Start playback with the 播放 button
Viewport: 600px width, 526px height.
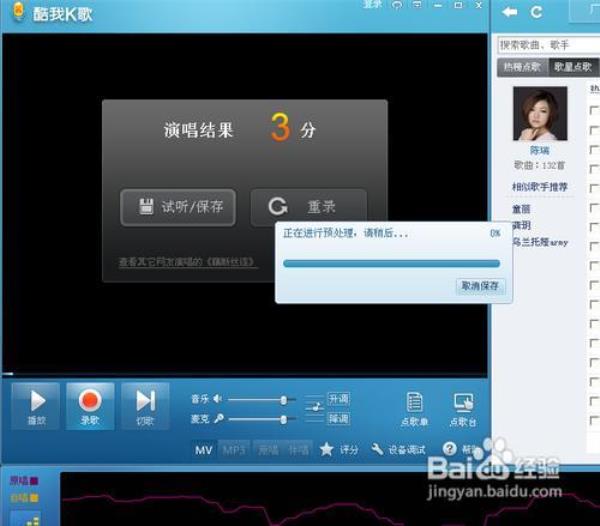tap(36, 406)
